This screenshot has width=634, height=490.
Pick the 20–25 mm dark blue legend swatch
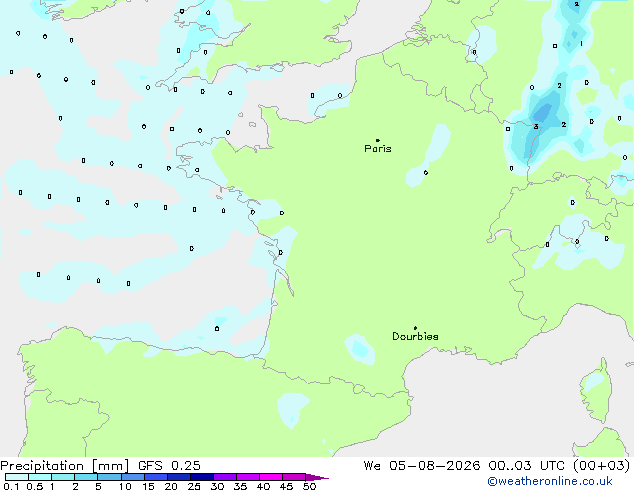(x=178, y=477)
